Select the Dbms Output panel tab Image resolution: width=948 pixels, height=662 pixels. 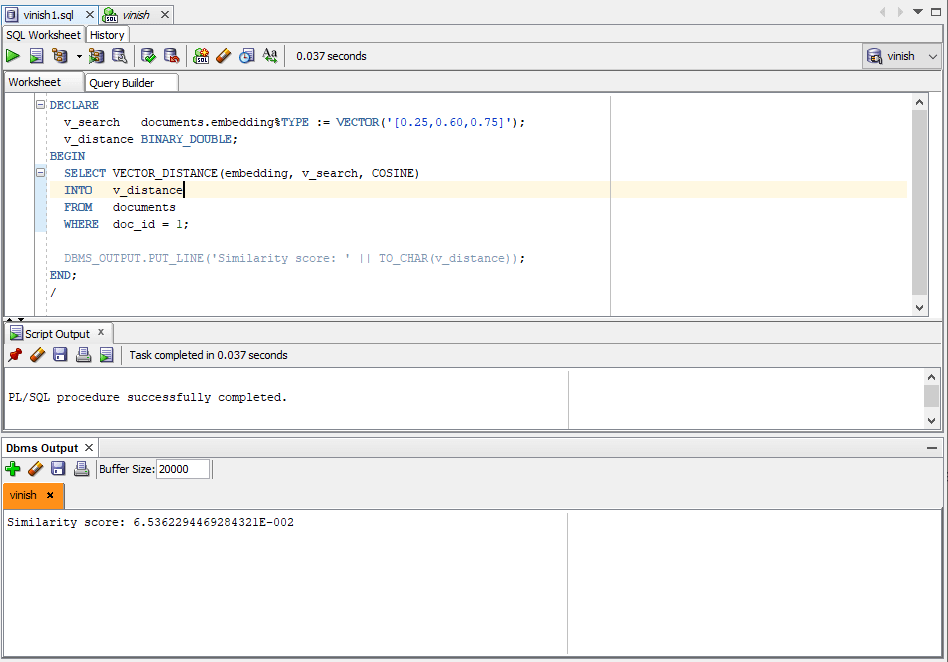click(42, 448)
